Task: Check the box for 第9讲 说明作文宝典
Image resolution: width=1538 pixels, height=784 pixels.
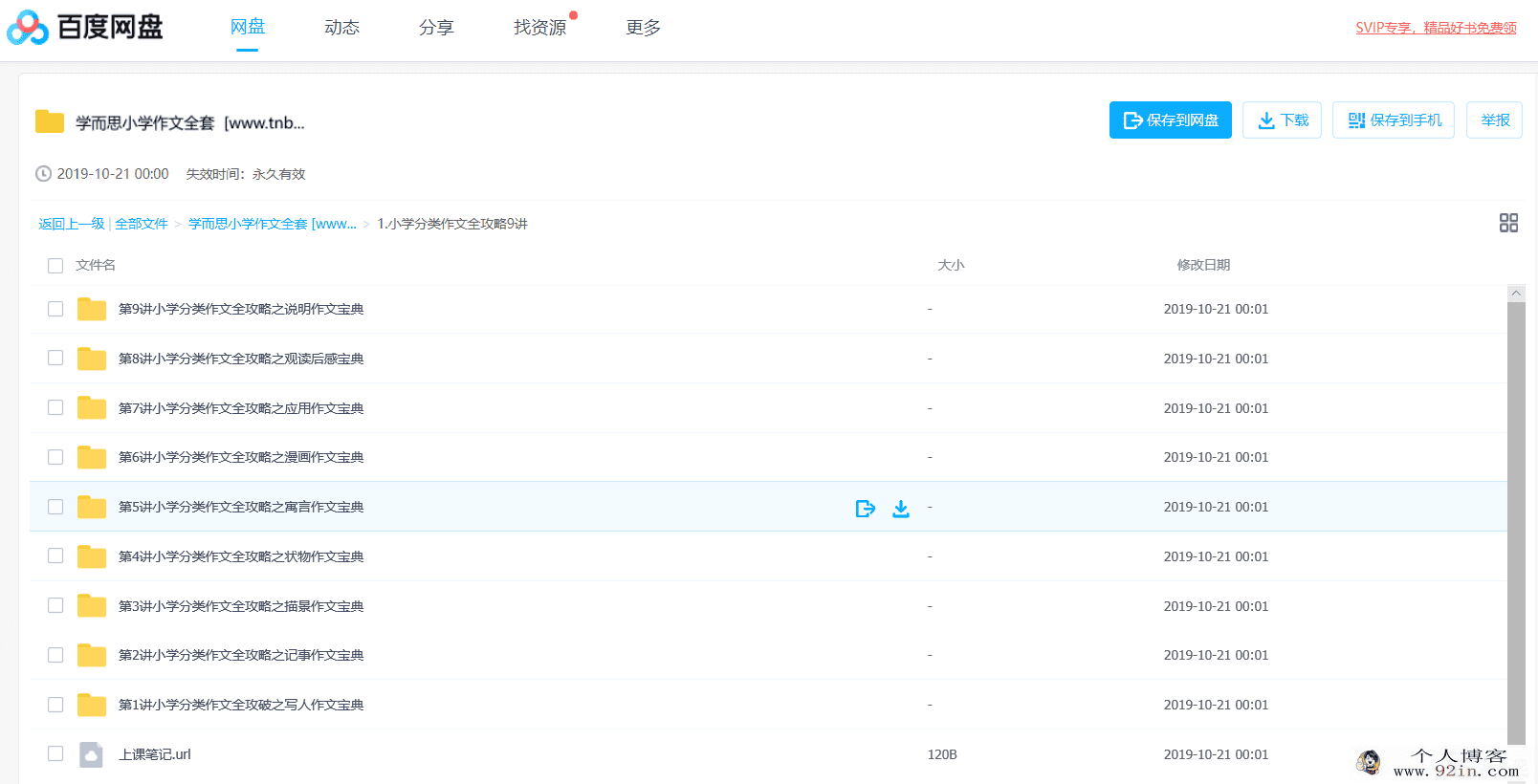Action: (x=55, y=309)
